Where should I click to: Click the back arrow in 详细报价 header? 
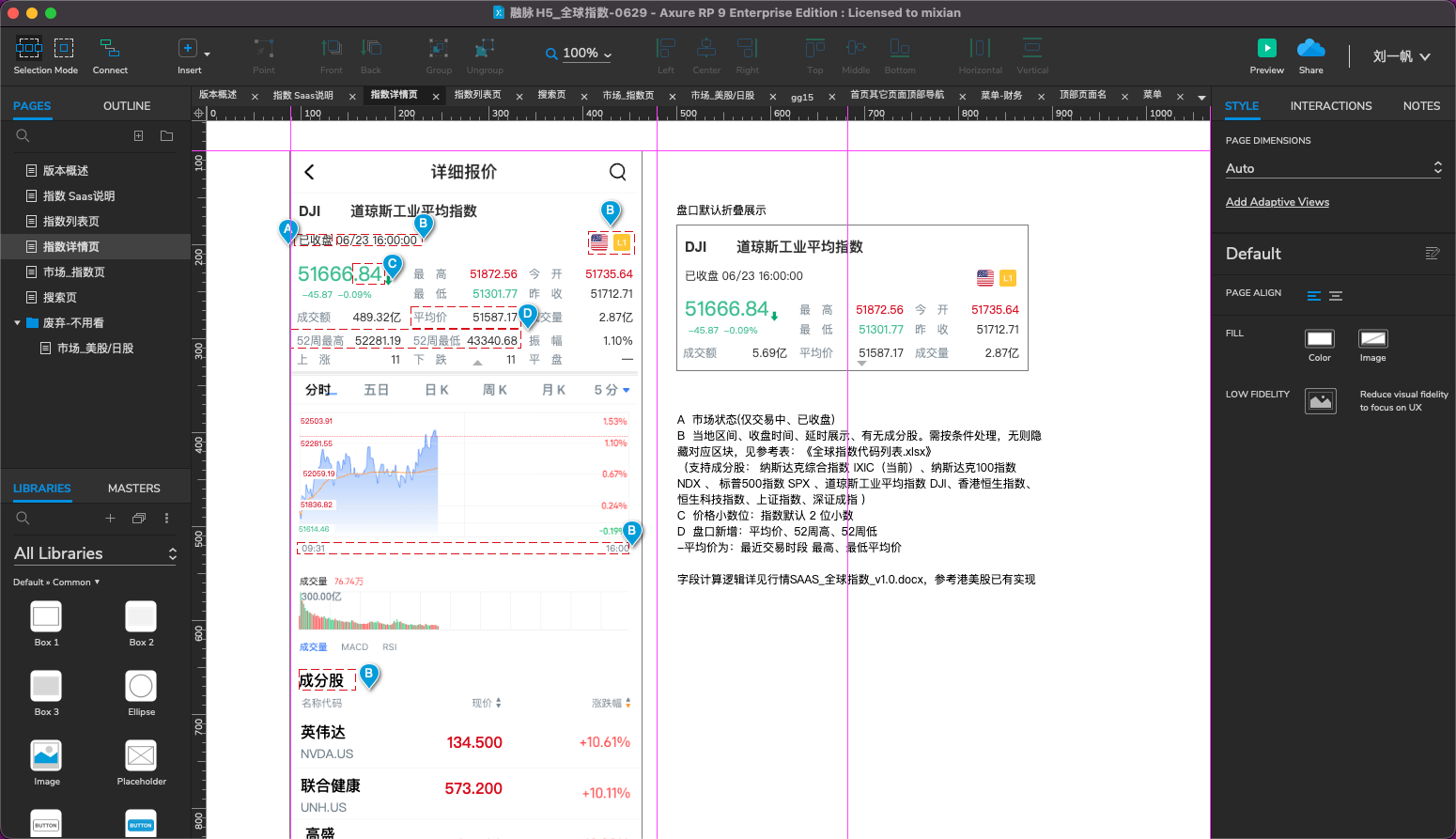[x=310, y=172]
